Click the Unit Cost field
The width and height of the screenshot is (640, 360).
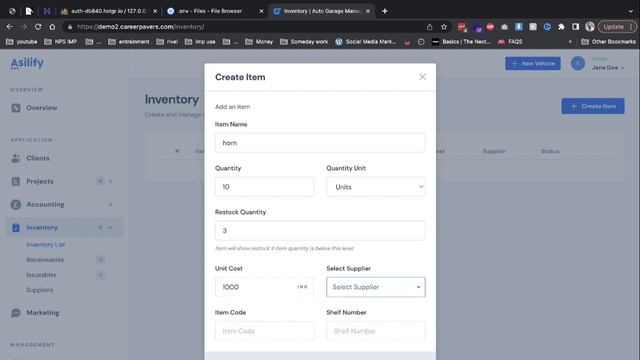264,287
